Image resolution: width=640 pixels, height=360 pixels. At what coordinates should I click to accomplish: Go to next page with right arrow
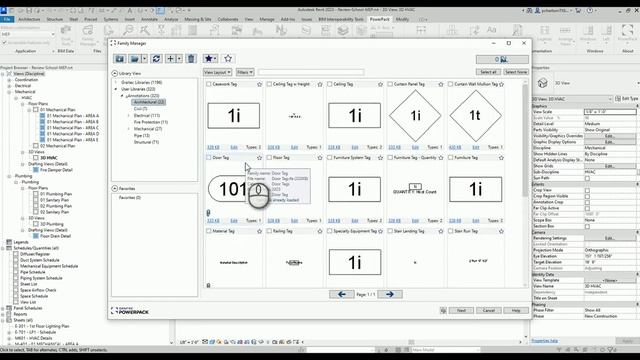pyautogui.click(x=390, y=294)
